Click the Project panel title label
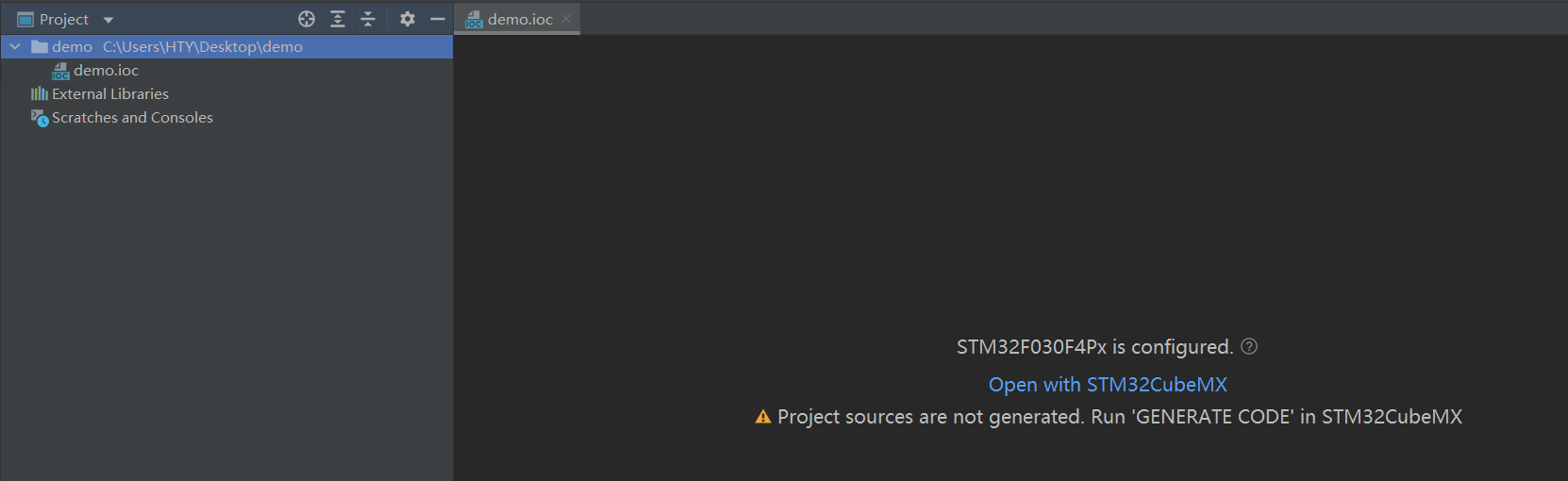 click(x=63, y=20)
